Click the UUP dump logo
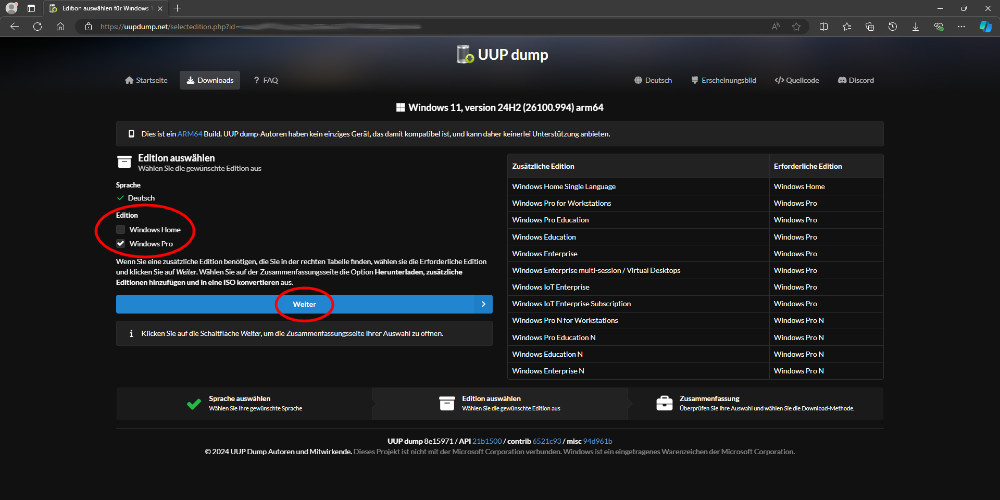1000x500 pixels. (x=502, y=55)
